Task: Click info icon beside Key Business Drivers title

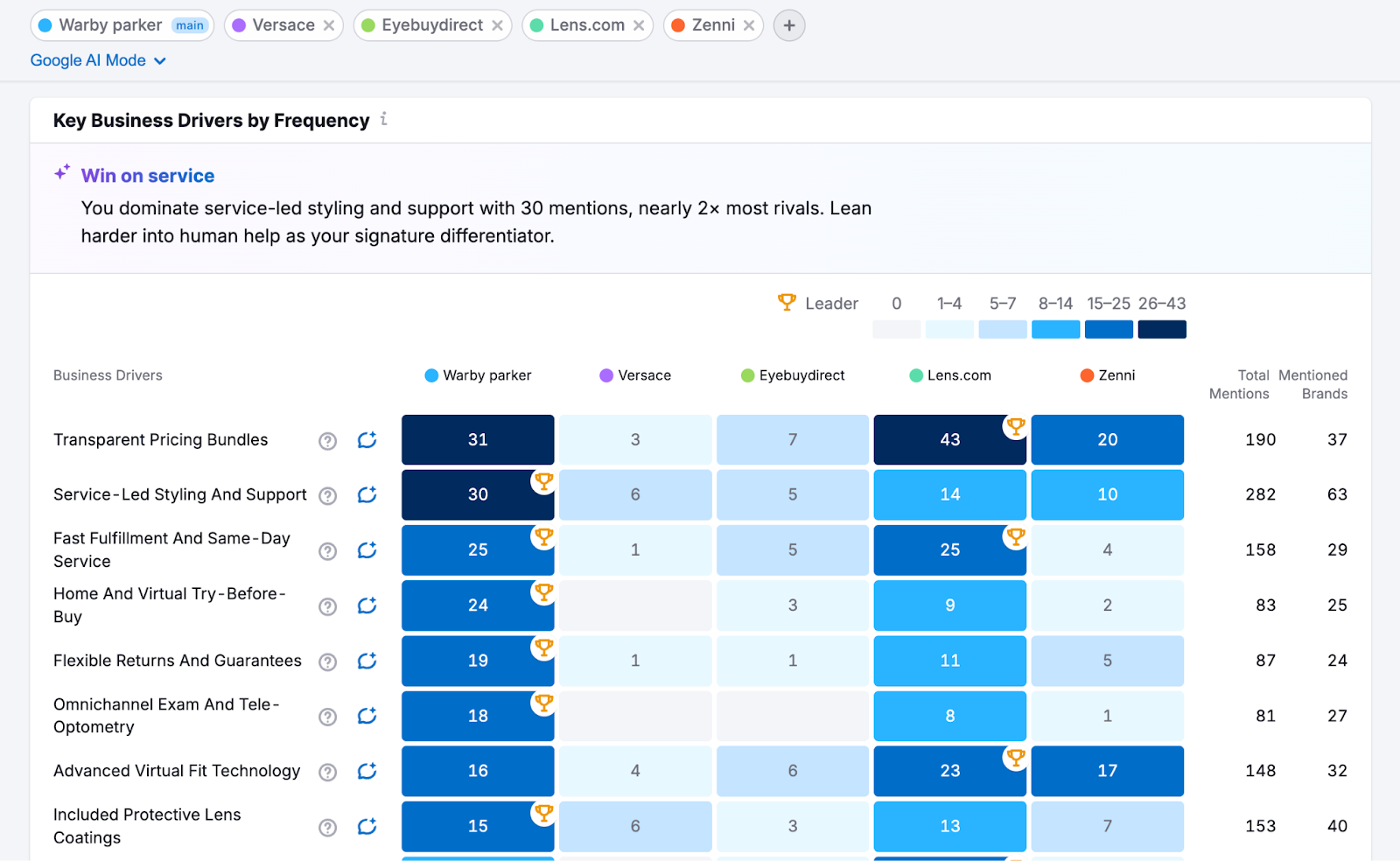Action: (x=384, y=119)
